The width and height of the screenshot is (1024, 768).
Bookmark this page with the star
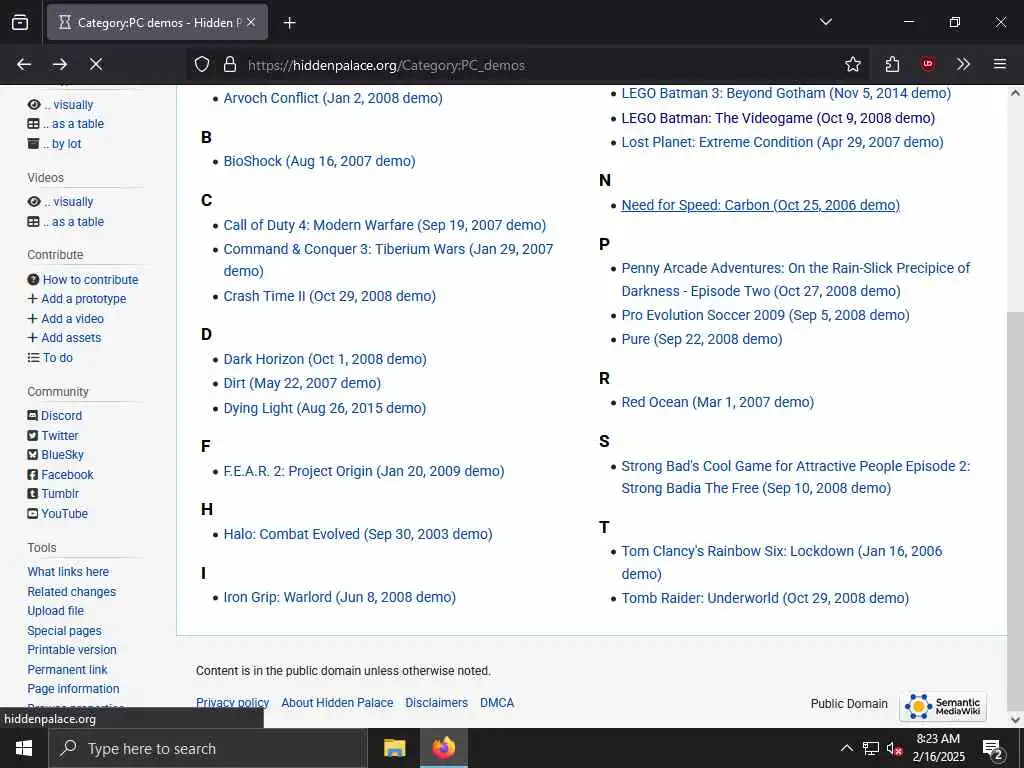tap(852, 64)
